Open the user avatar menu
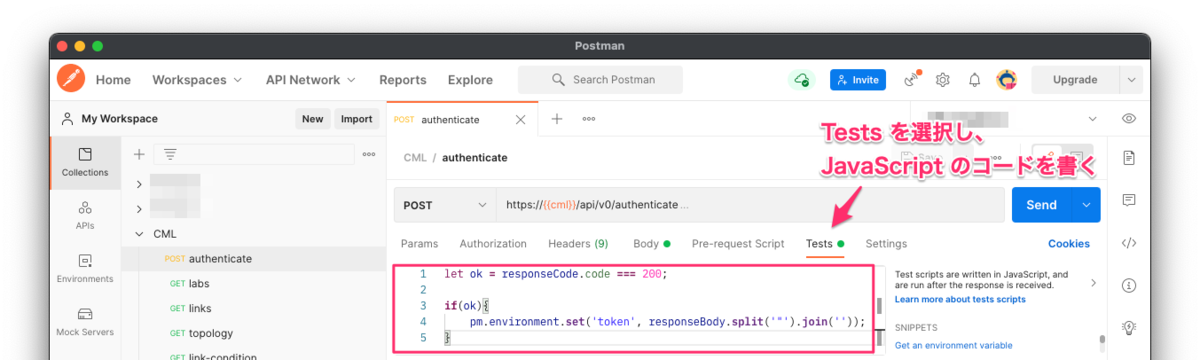The width and height of the screenshot is (1200, 360). pos(1006,80)
